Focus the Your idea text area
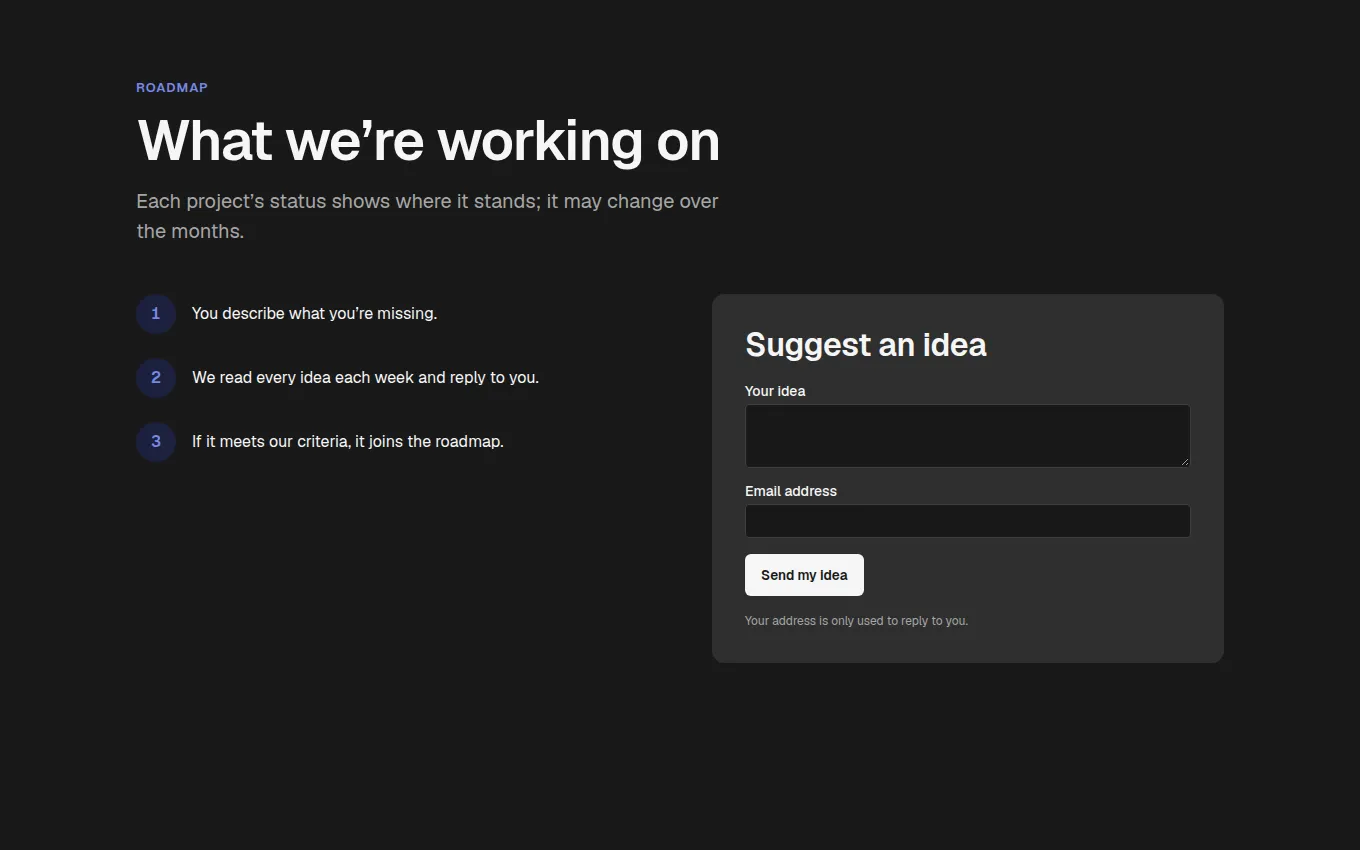This screenshot has width=1360, height=850. pyautogui.click(x=967, y=436)
